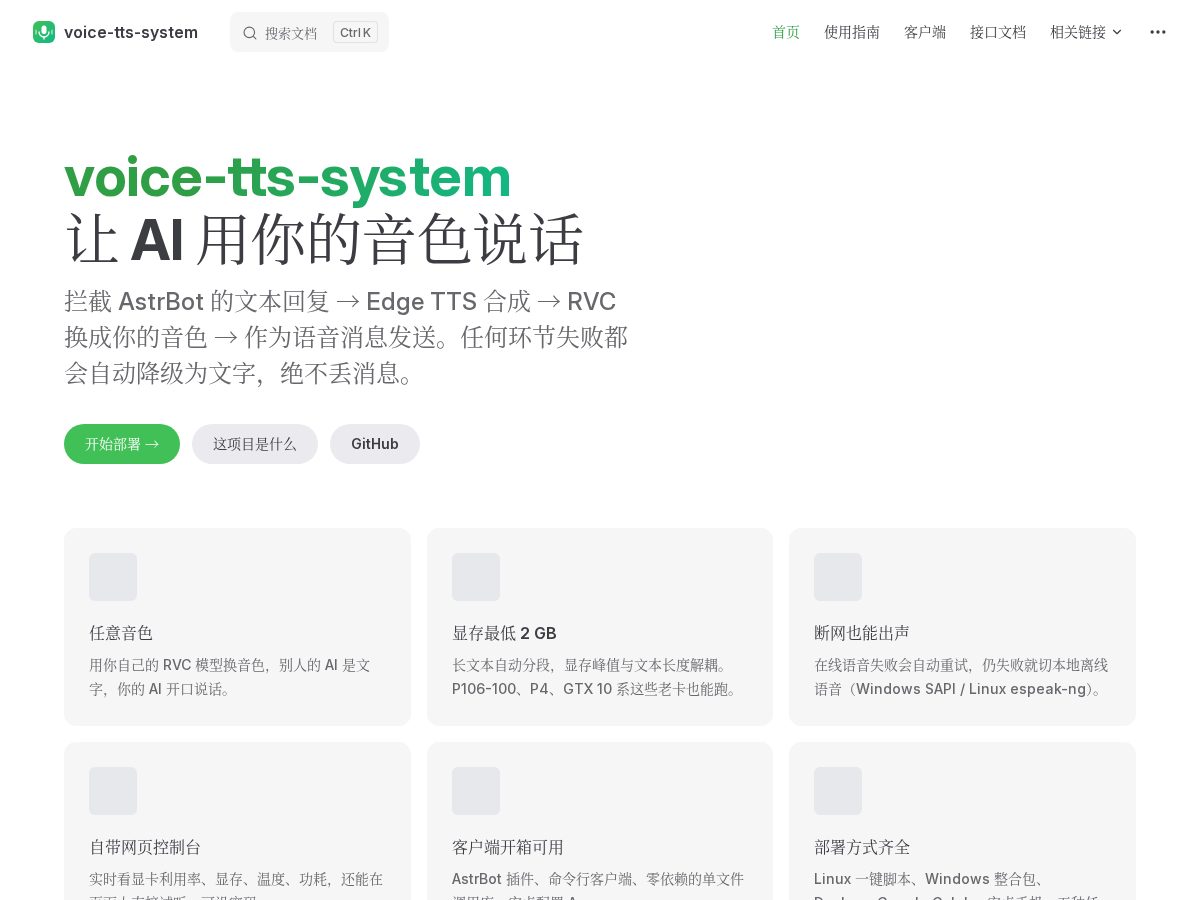Click the 自带网页控制台 card icon placeholder
The image size is (1200, 900).
click(x=113, y=791)
